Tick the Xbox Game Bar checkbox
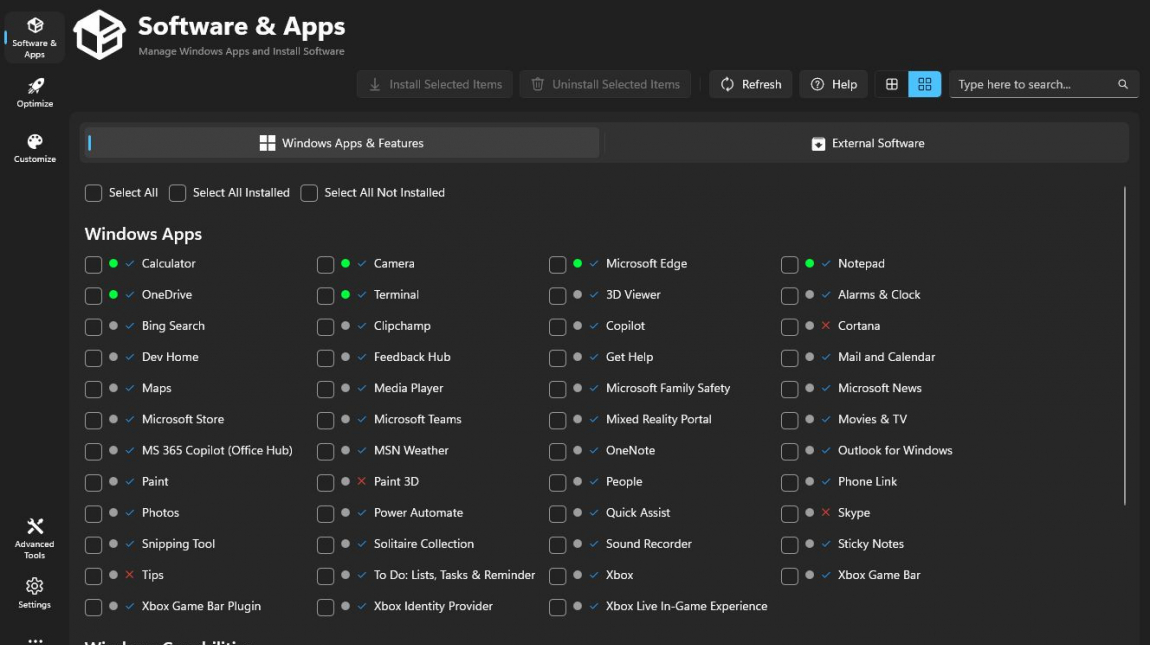The image size is (1150, 645). [x=789, y=576]
